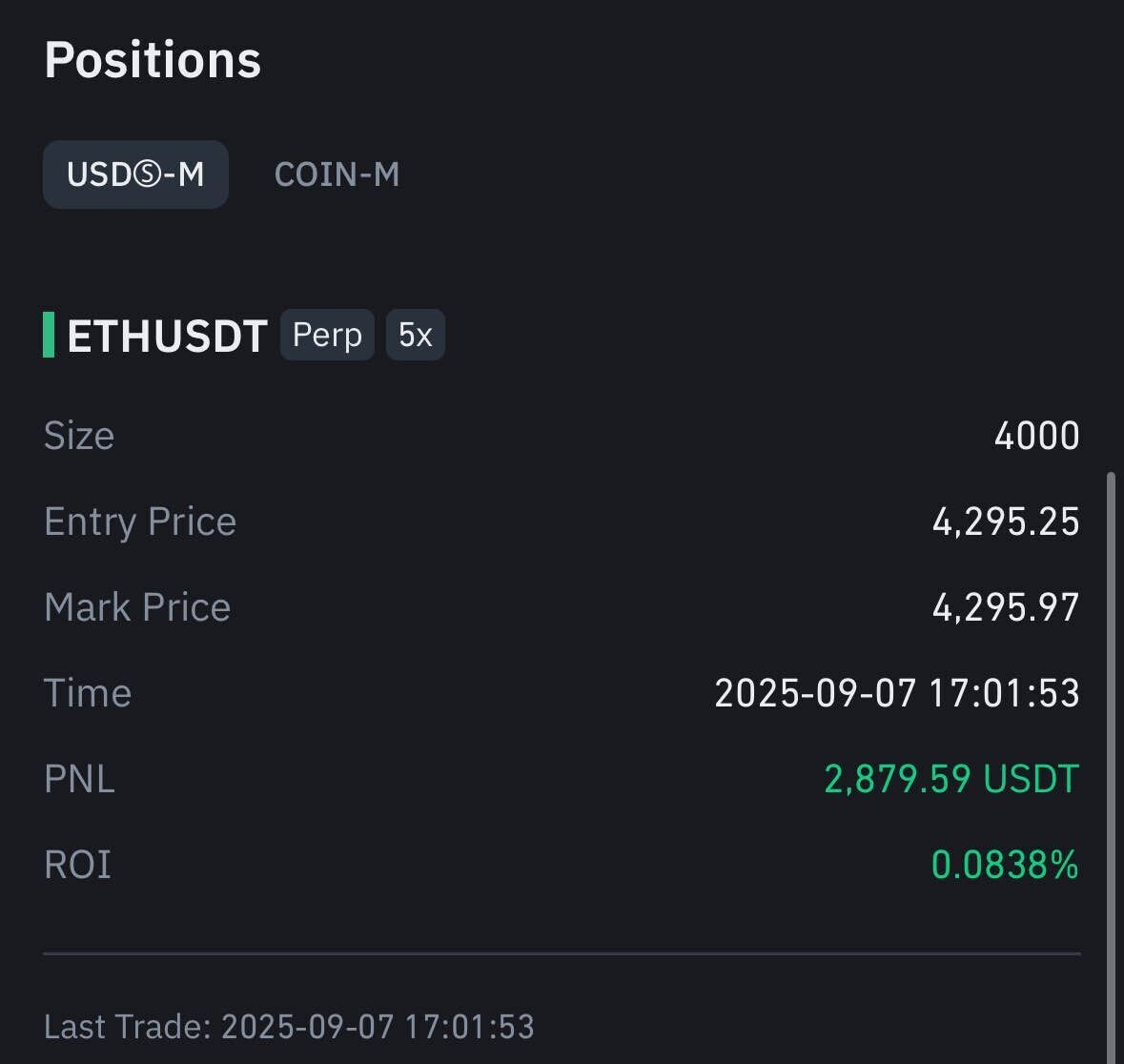Screen dimensions: 1124x1064
Task: Adjust leverage via the 5x badge
Action: (x=415, y=336)
